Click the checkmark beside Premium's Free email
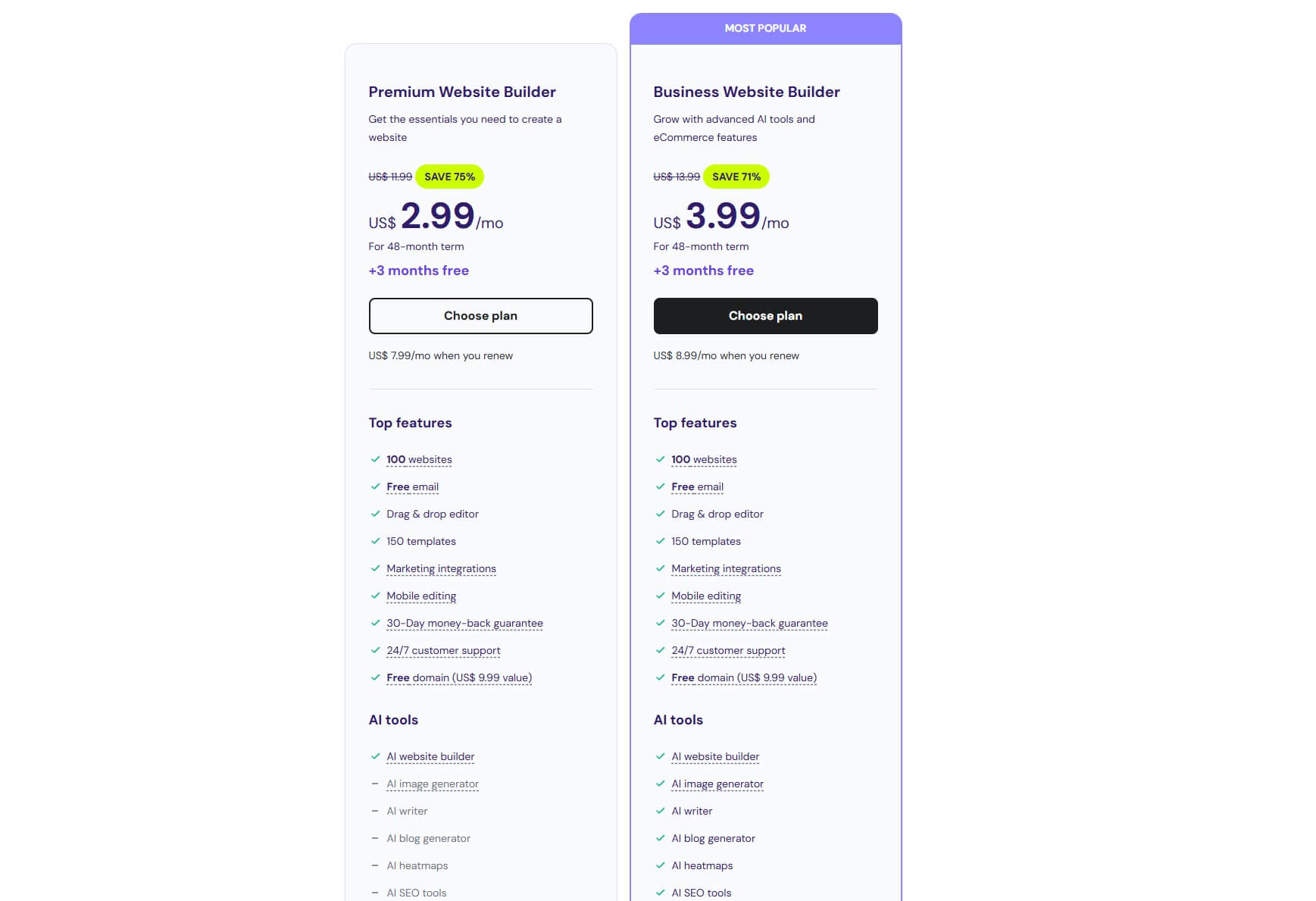Screen dimensions: 1316x901 (x=376, y=486)
